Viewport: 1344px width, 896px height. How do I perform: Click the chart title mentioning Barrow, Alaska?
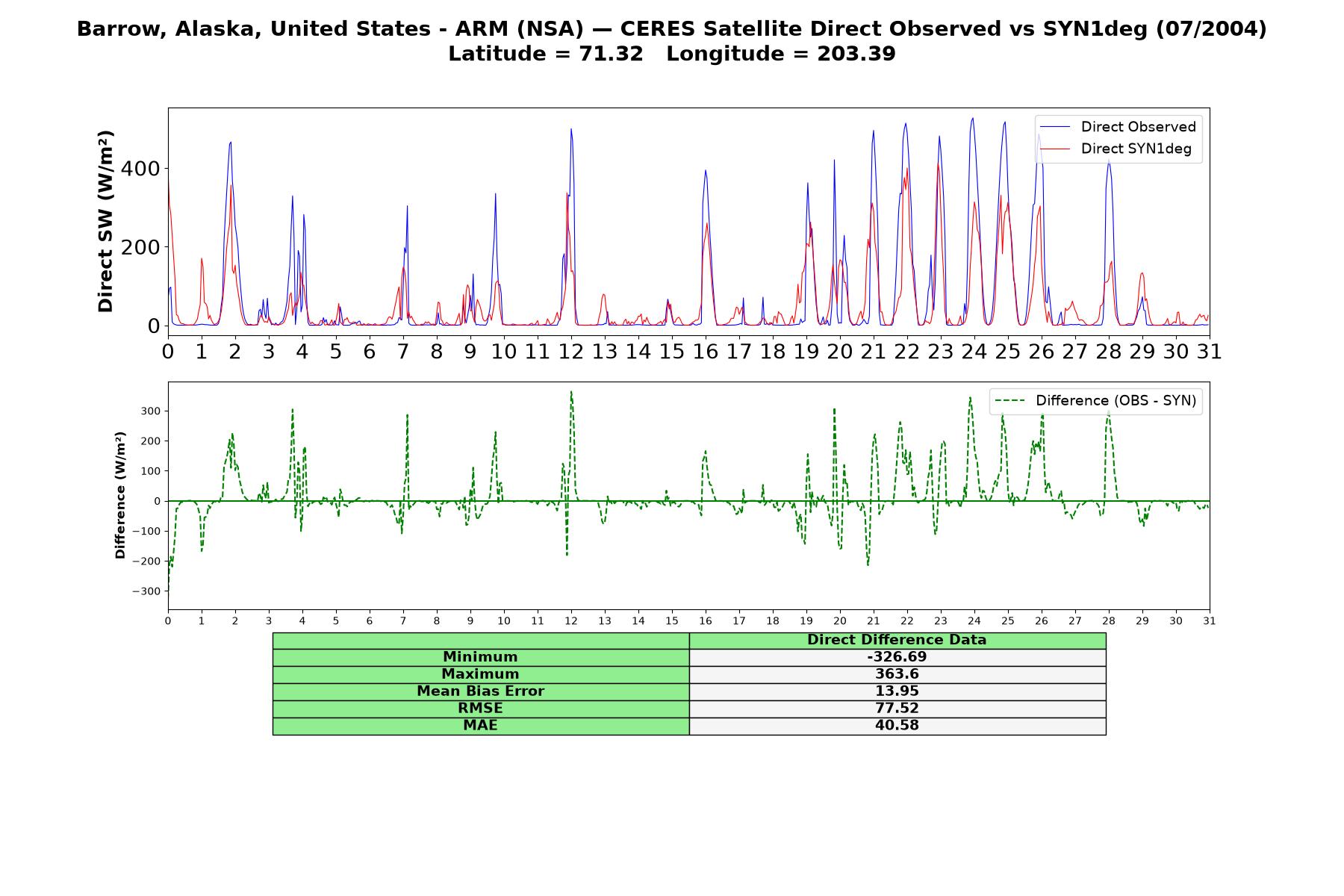[672, 29]
